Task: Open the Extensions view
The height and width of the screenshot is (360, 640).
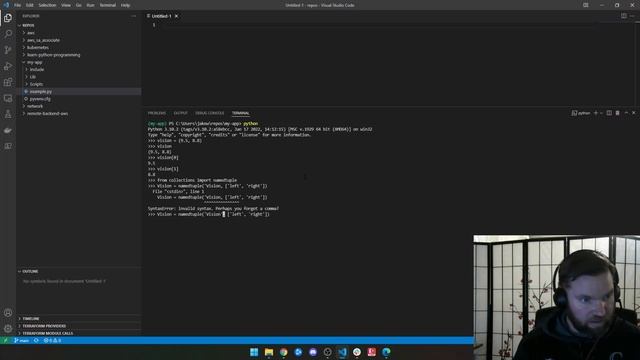Action: coord(8,82)
